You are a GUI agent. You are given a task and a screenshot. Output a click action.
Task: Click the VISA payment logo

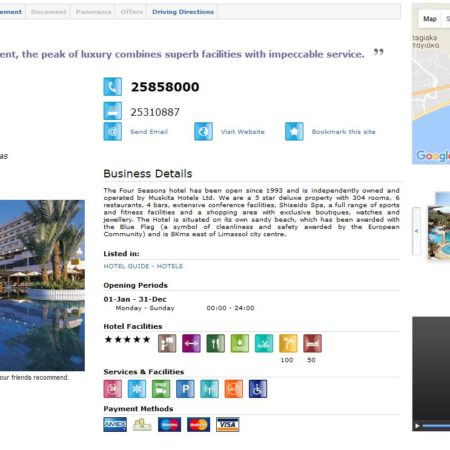coord(227,424)
